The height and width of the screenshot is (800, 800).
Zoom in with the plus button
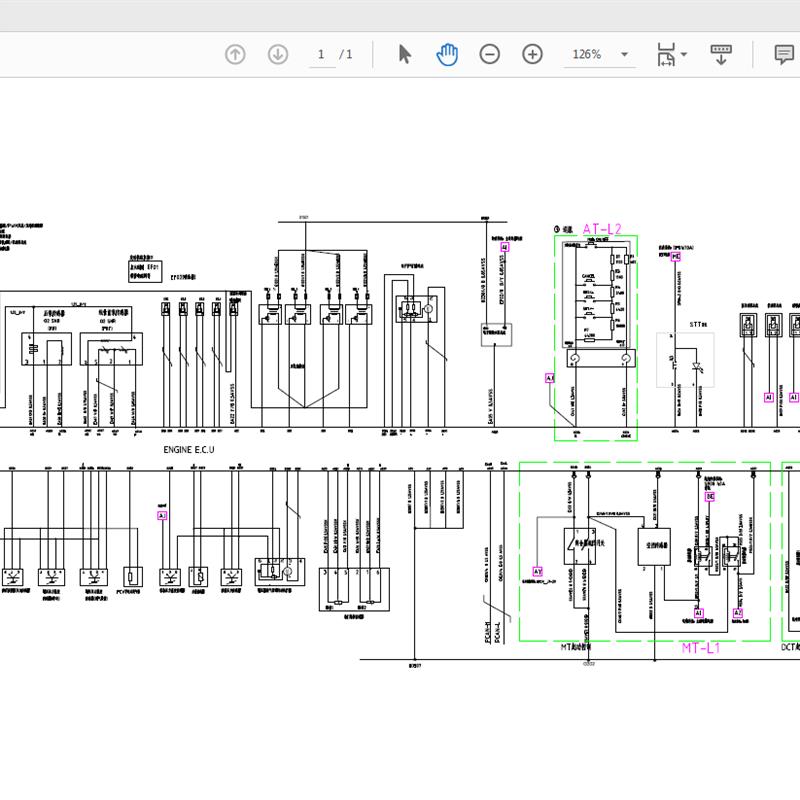[532, 55]
